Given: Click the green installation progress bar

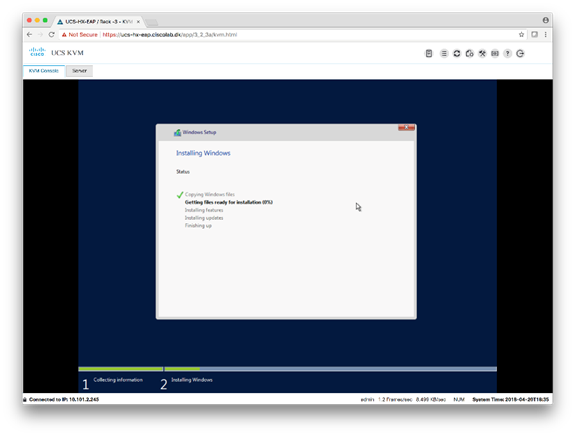Looking at the screenshot, I should tap(139, 369).
